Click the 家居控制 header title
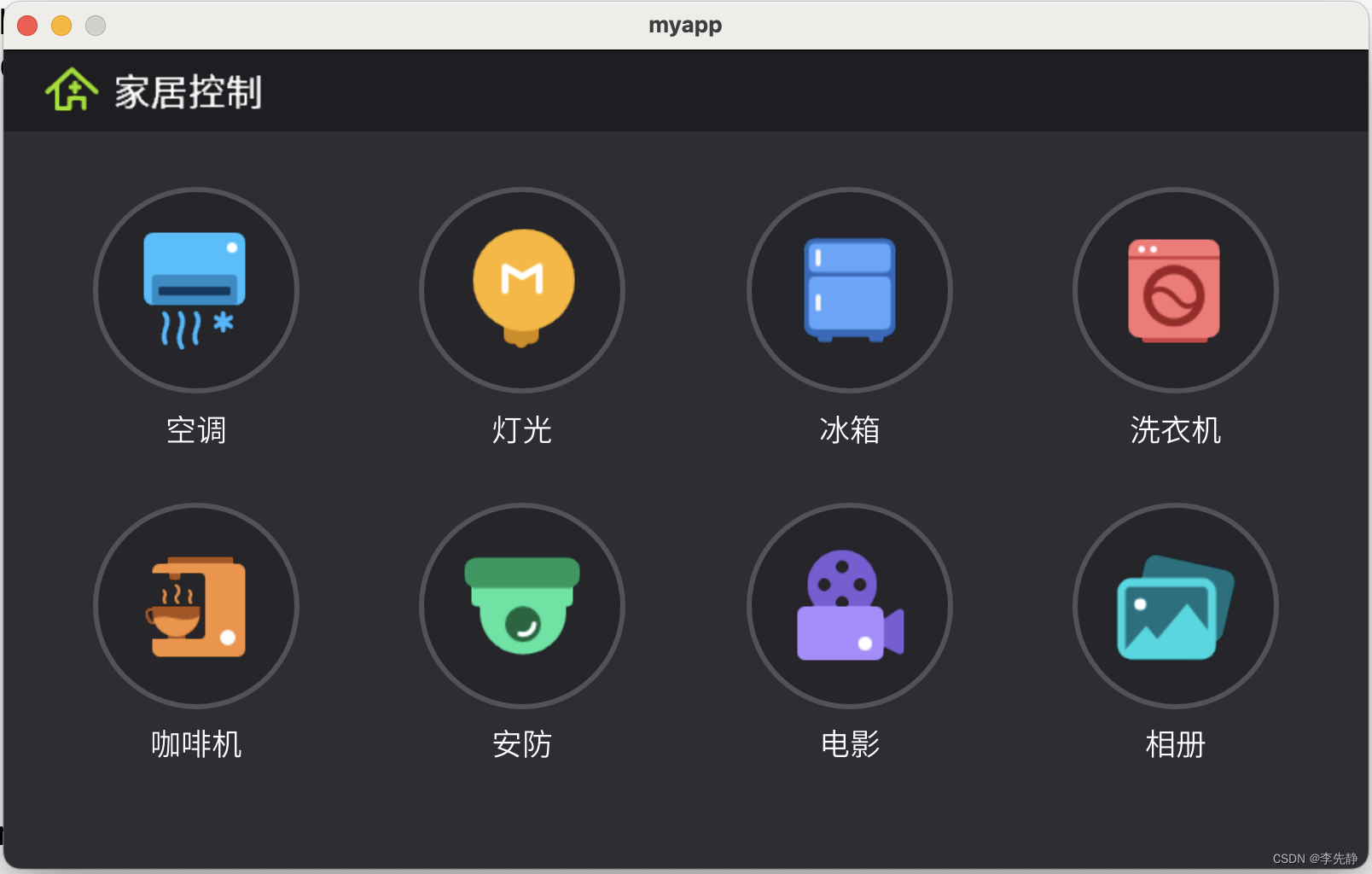The image size is (1372, 874). [x=189, y=91]
